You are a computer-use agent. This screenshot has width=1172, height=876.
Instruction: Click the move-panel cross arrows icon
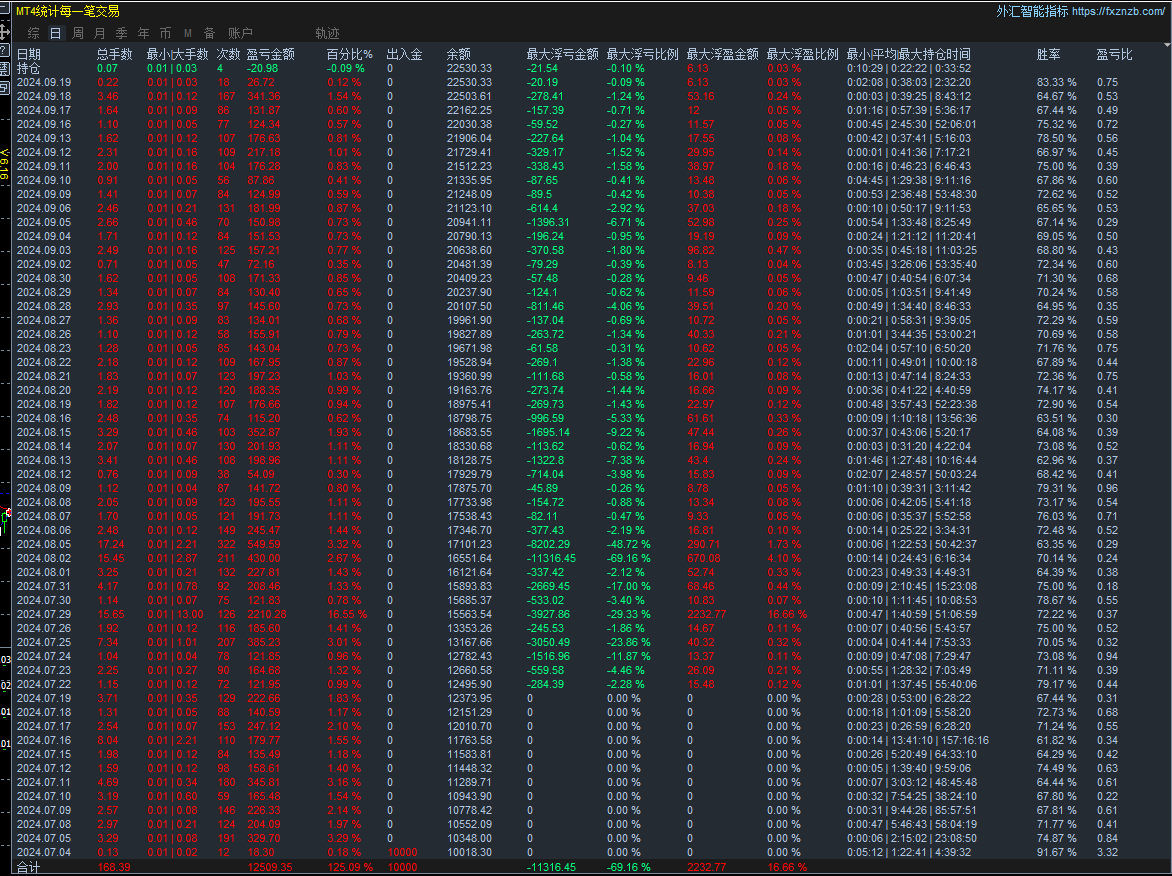tap(5, 32)
